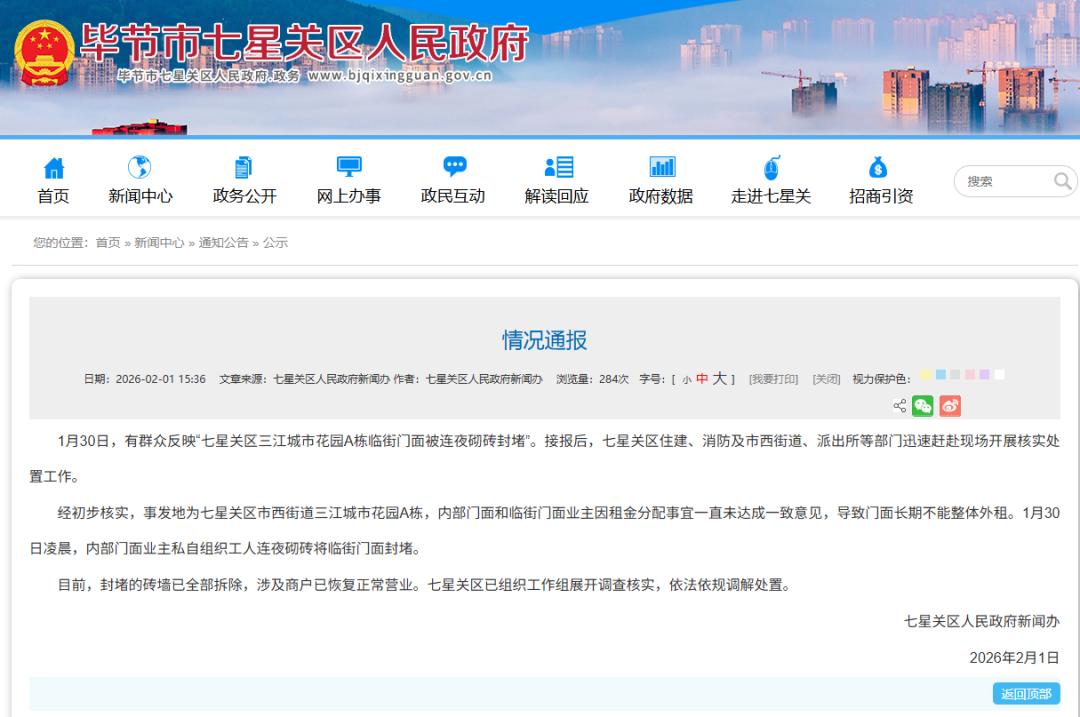This screenshot has height=717, width=1080.
Task: Click the document icon for 政务公开
Action: (x=244, y=167)
